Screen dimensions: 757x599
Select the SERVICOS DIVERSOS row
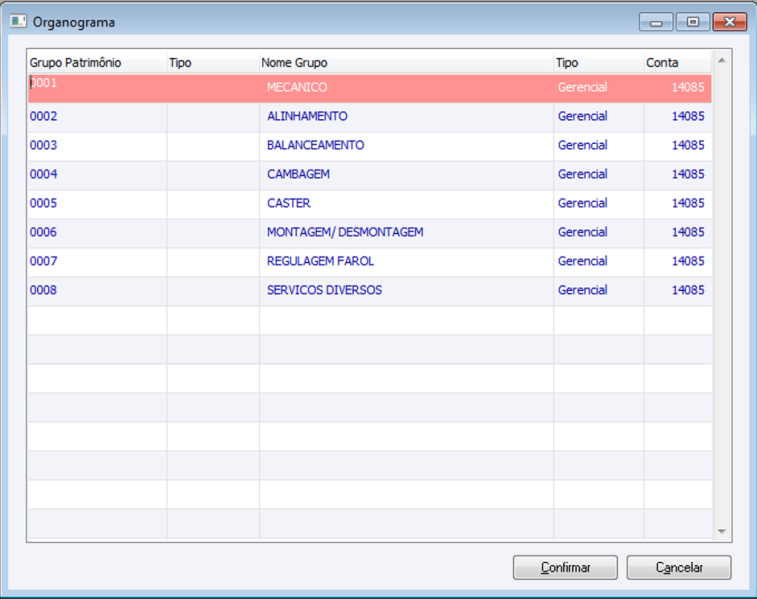[x=369, y=290]
